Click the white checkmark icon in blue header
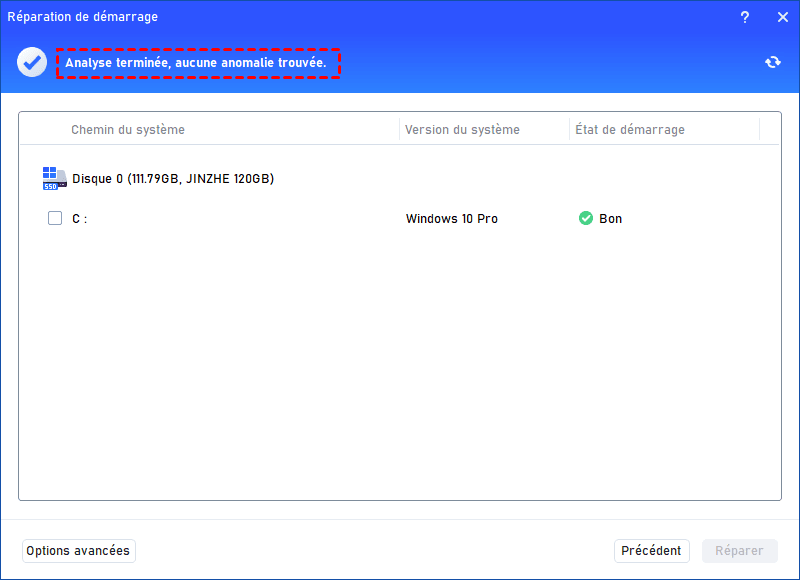The height and width of the screenshot is (580, 800). (x=31, y=62)
